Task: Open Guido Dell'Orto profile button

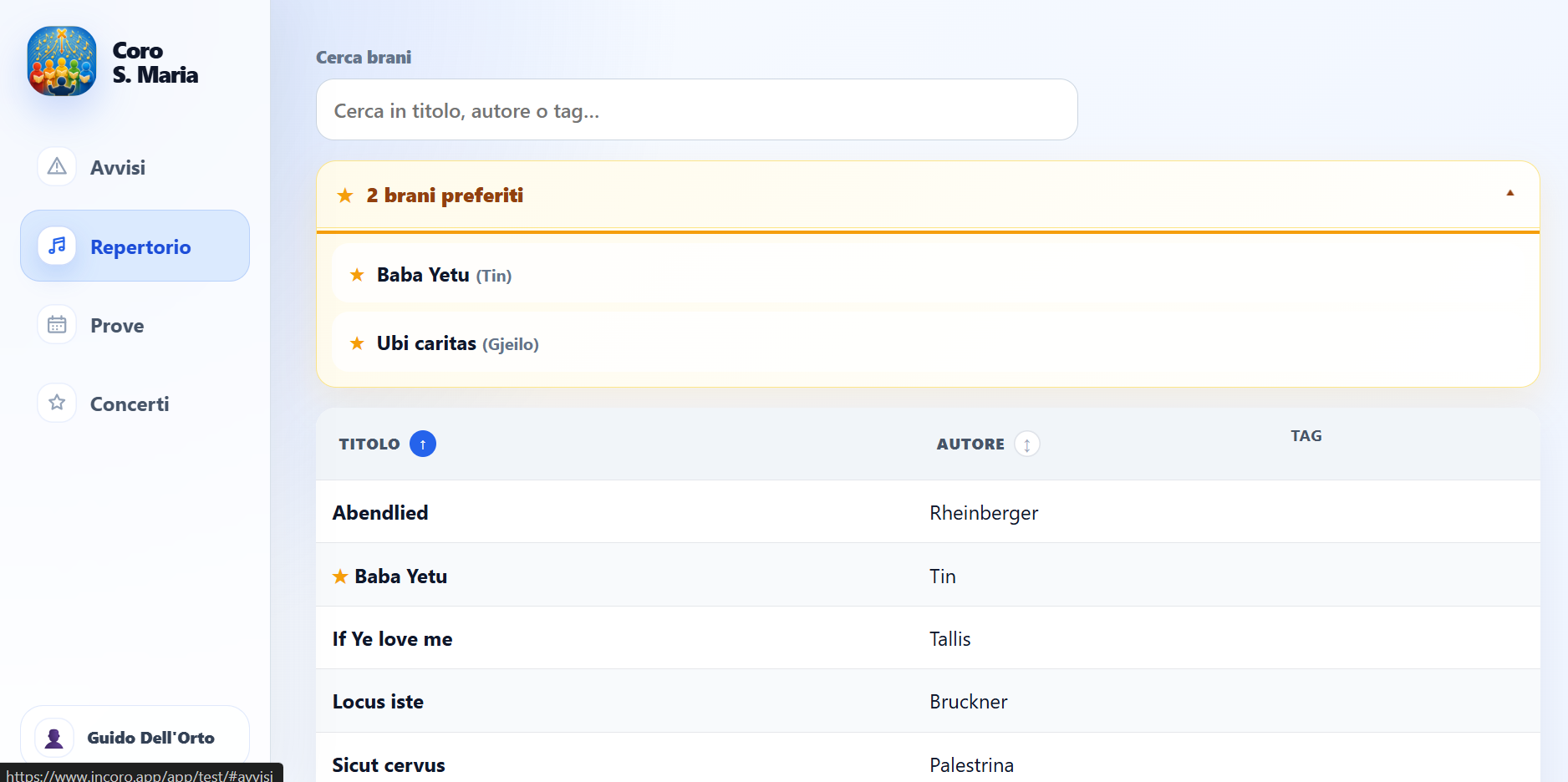Action: [135, 738]
